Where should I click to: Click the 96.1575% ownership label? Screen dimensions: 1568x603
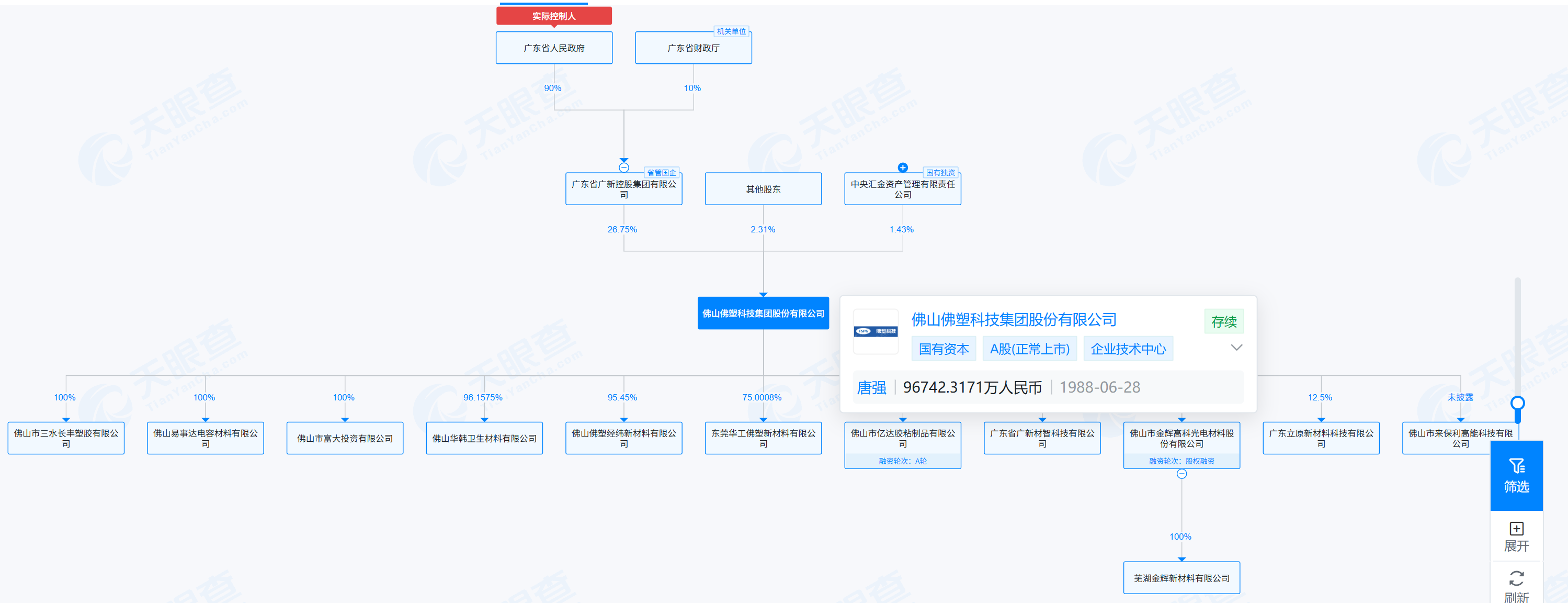pyautogui.click(x=483, y=398)
